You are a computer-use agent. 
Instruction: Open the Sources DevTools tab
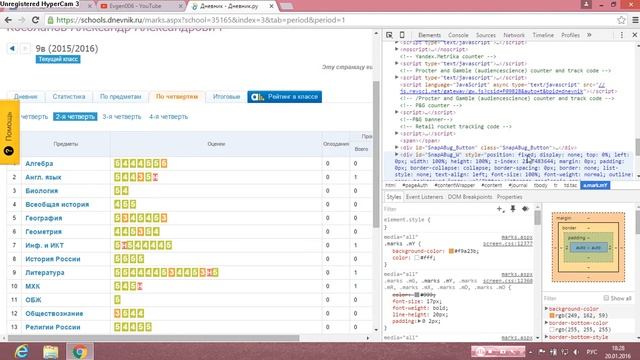[485, 35]
